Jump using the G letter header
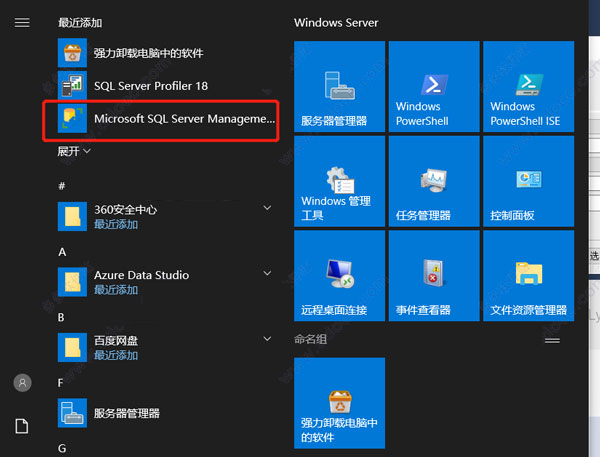 tap(62, 448)
